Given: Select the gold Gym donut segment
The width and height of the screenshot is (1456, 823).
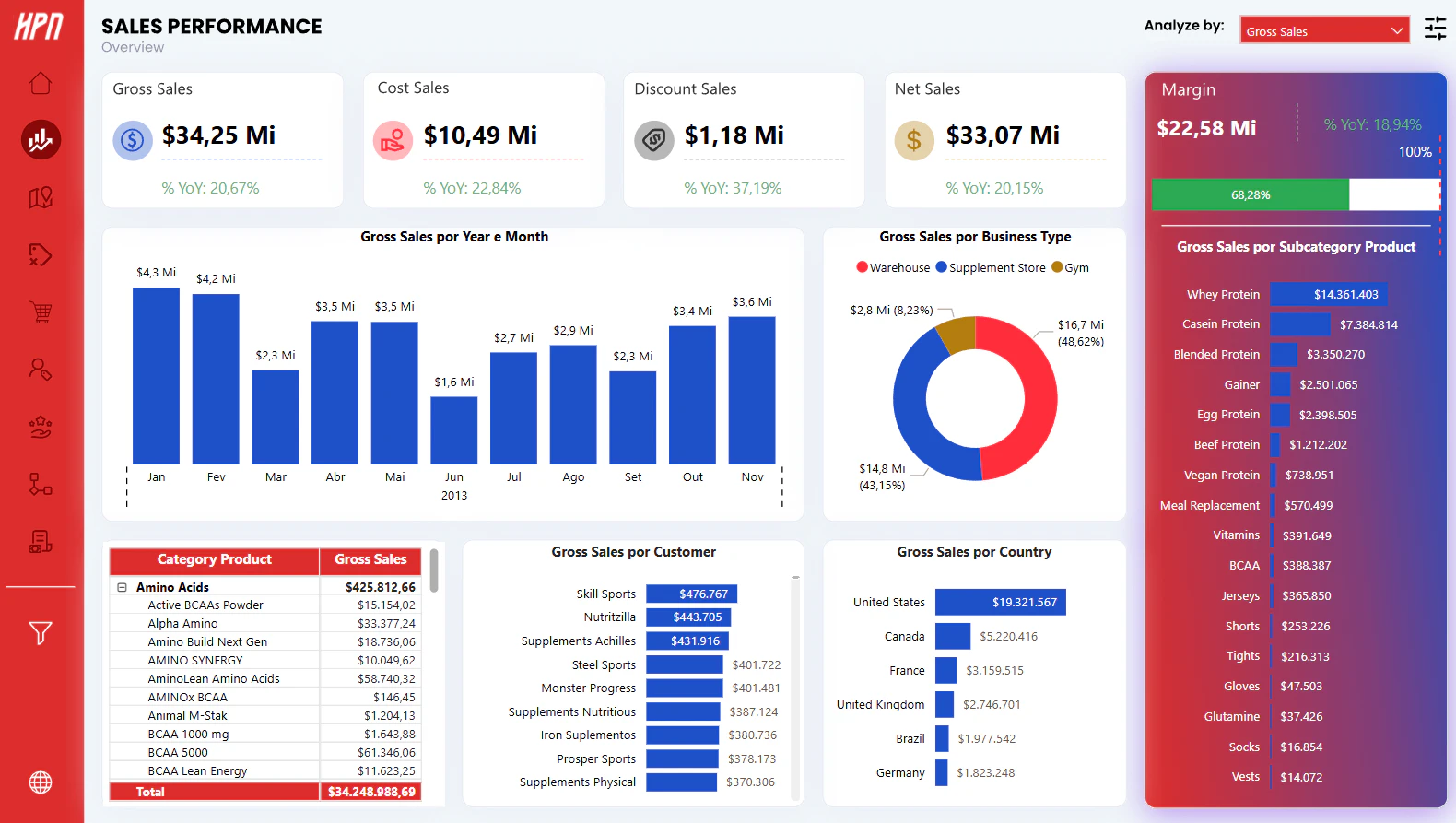Looking at the screenshot, I should [957, 333].
